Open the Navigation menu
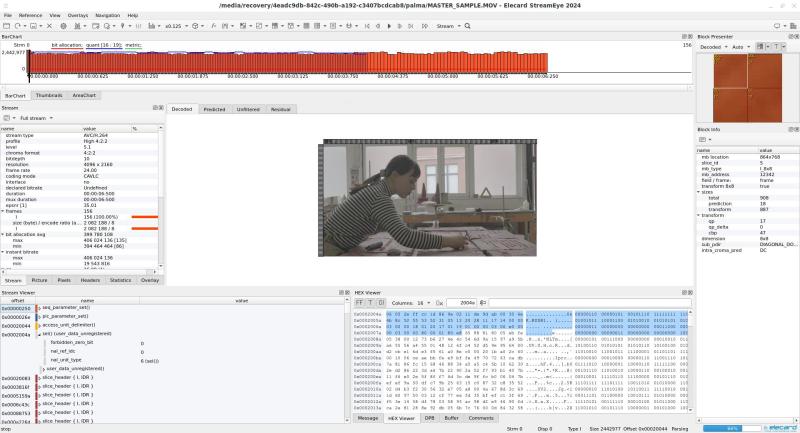800x433 pixels. (x=108, y=15)
